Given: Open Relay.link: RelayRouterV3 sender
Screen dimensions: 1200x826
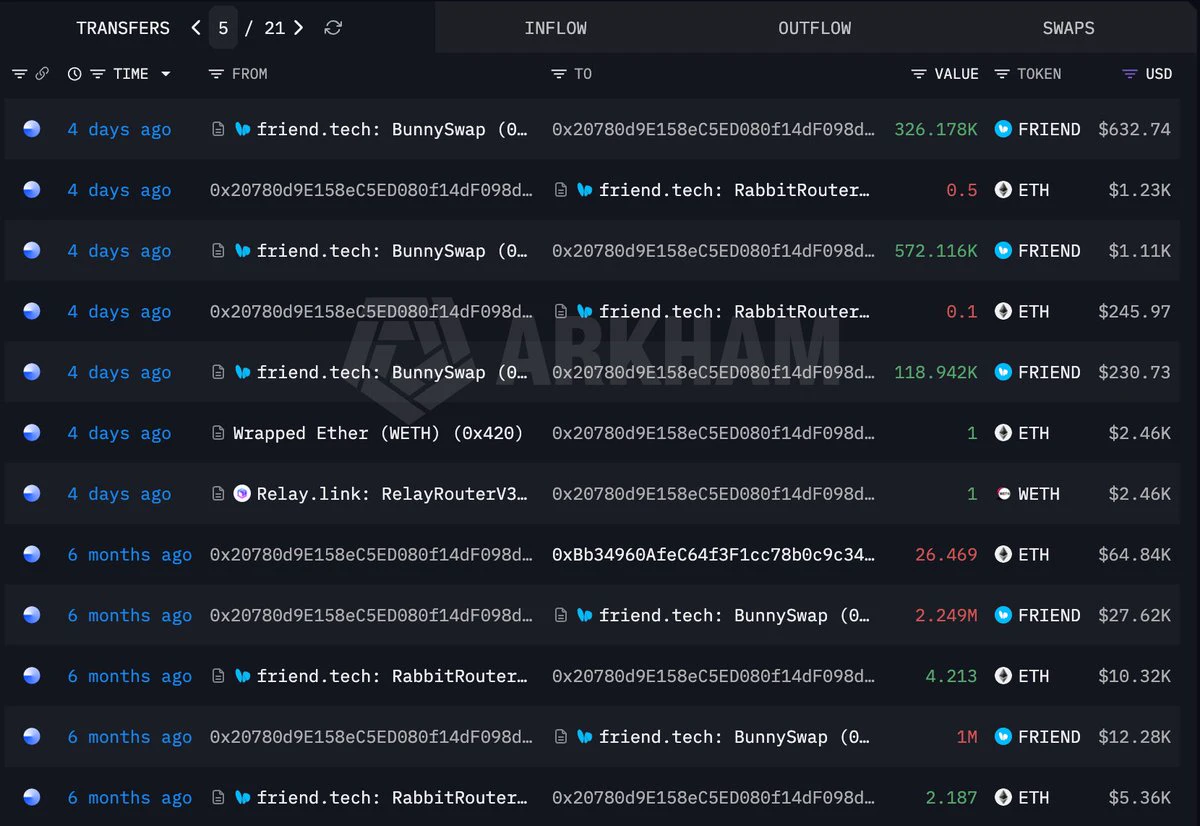Looking at the screenshot, I should pos(392,494).
